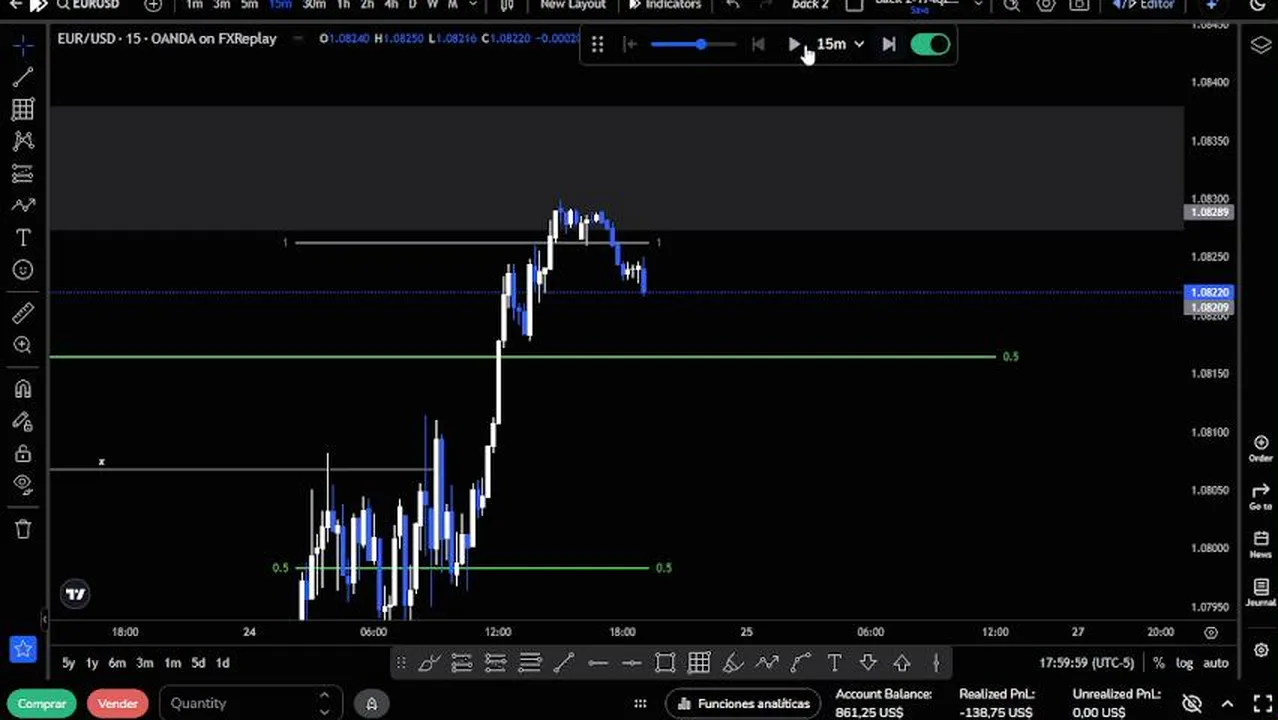
Task: Select the 1y date range
Action: [92, 663]
